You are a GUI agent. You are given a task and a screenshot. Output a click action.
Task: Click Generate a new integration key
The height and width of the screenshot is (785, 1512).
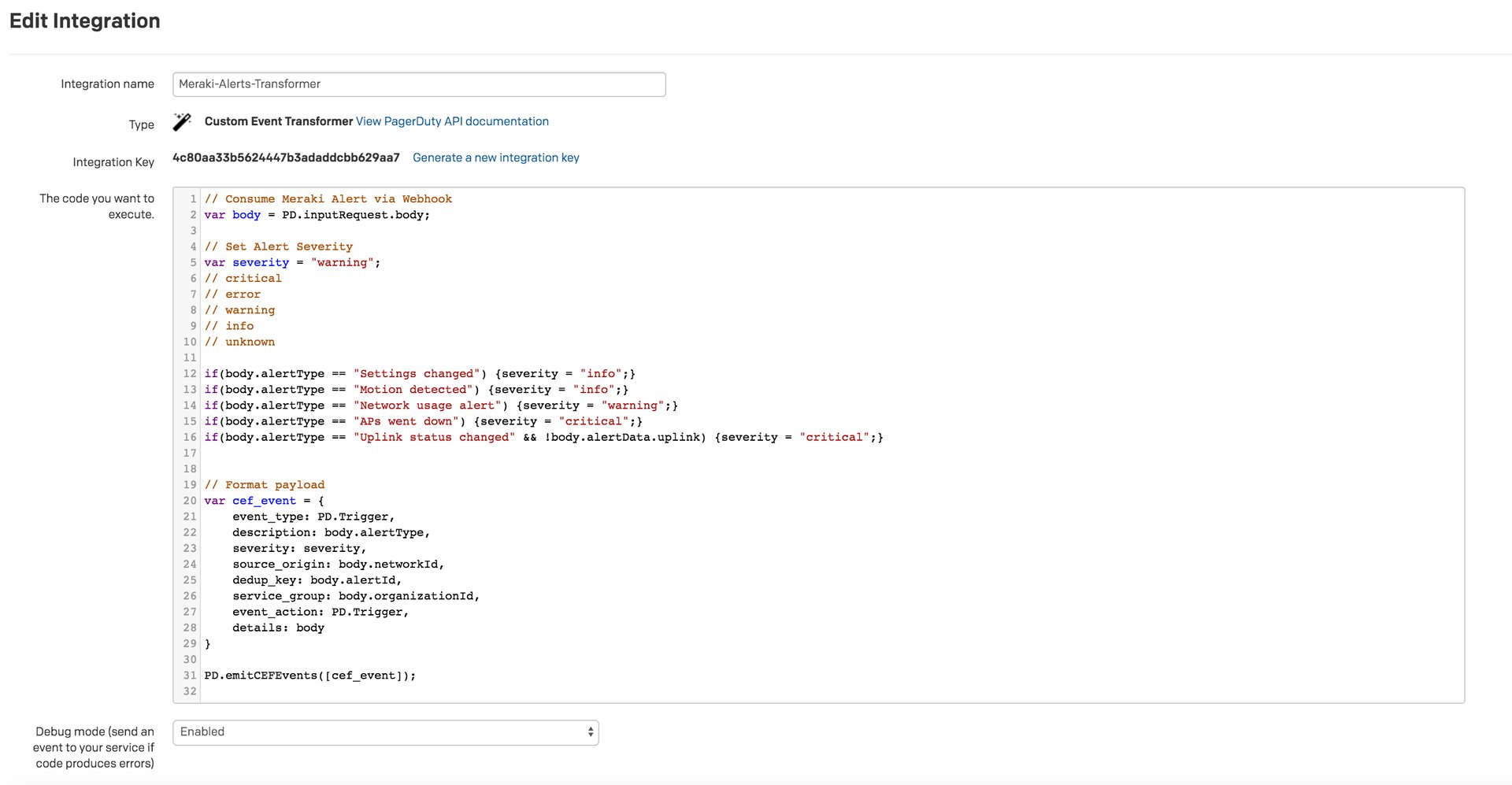pyautogui.click(x=495, y=157)
